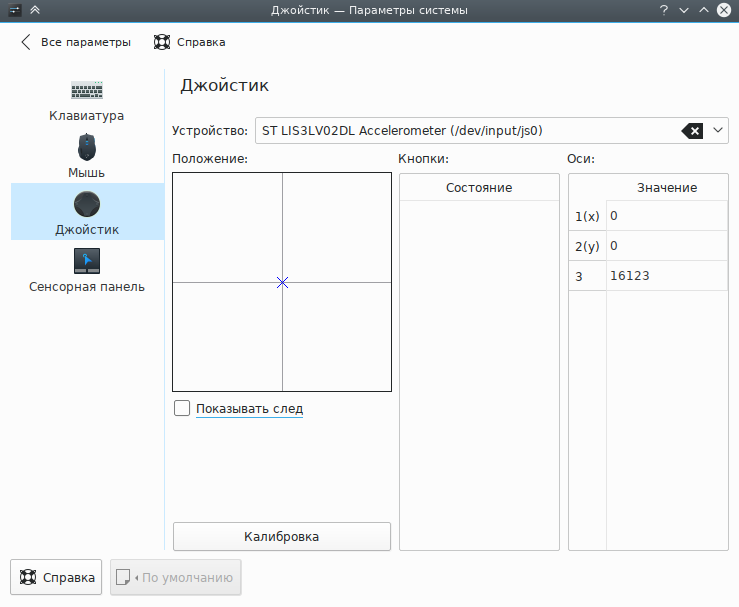This screenshot has width=739, height=607.
Task: Open the Mouse (Мышь) settings icon
Action: coord(87,147)
